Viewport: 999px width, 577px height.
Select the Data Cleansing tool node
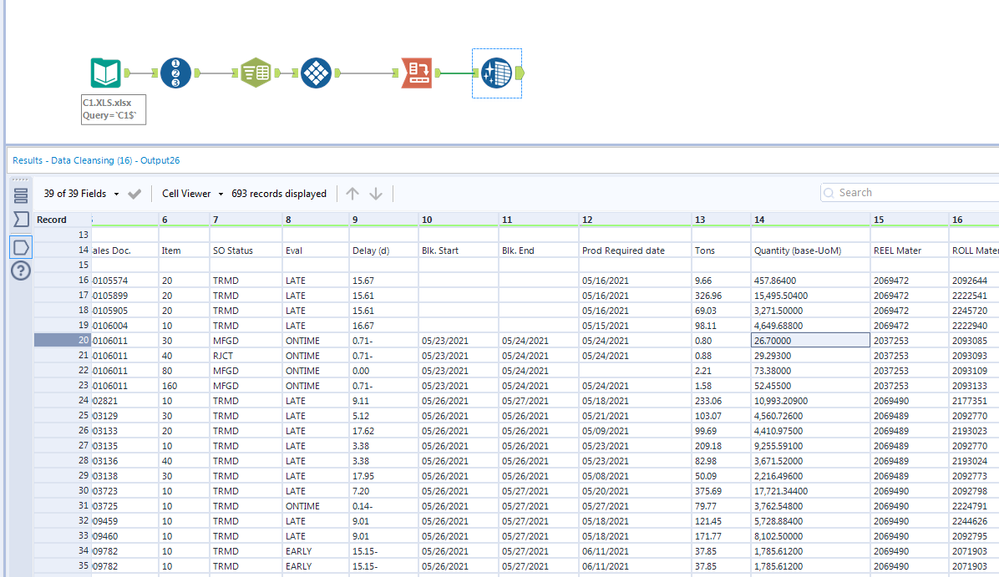pos(496,73)
